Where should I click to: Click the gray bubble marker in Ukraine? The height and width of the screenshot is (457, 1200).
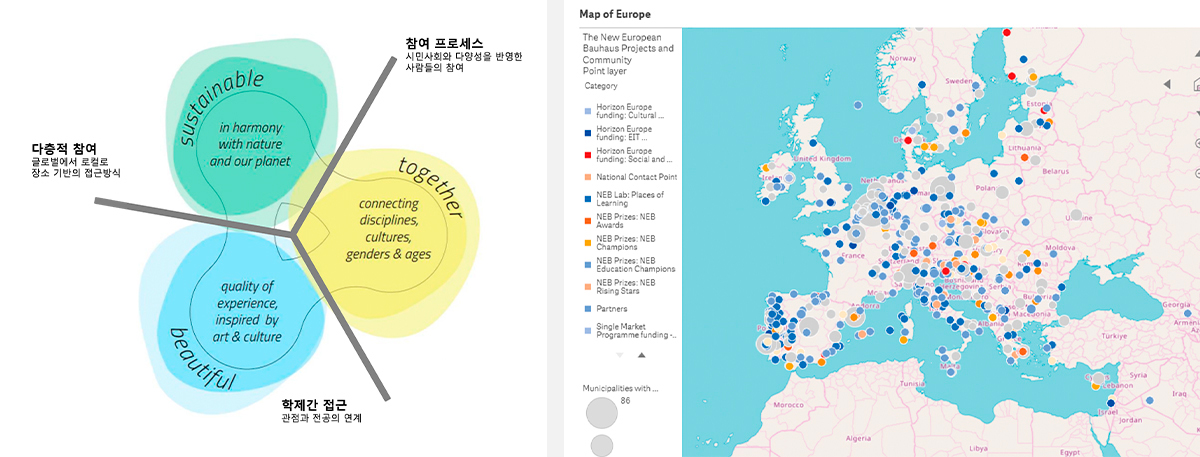pos(1077,215)
